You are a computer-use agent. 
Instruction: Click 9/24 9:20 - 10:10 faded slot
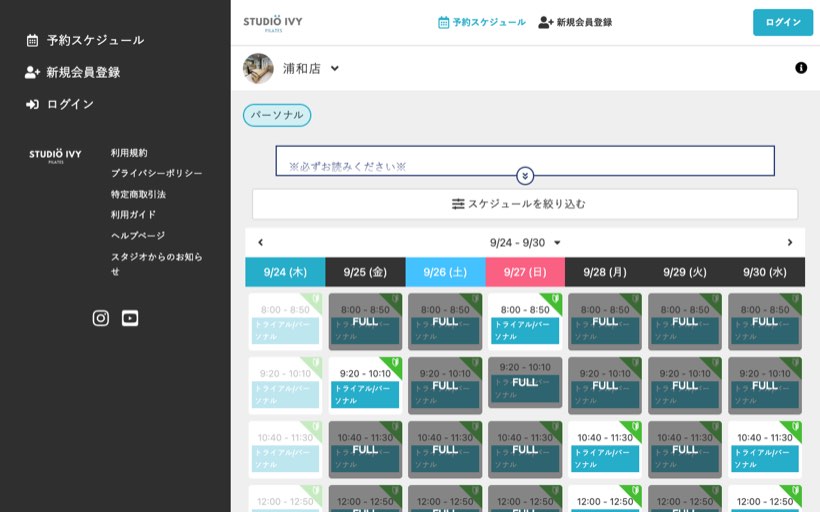coord(285,385)
